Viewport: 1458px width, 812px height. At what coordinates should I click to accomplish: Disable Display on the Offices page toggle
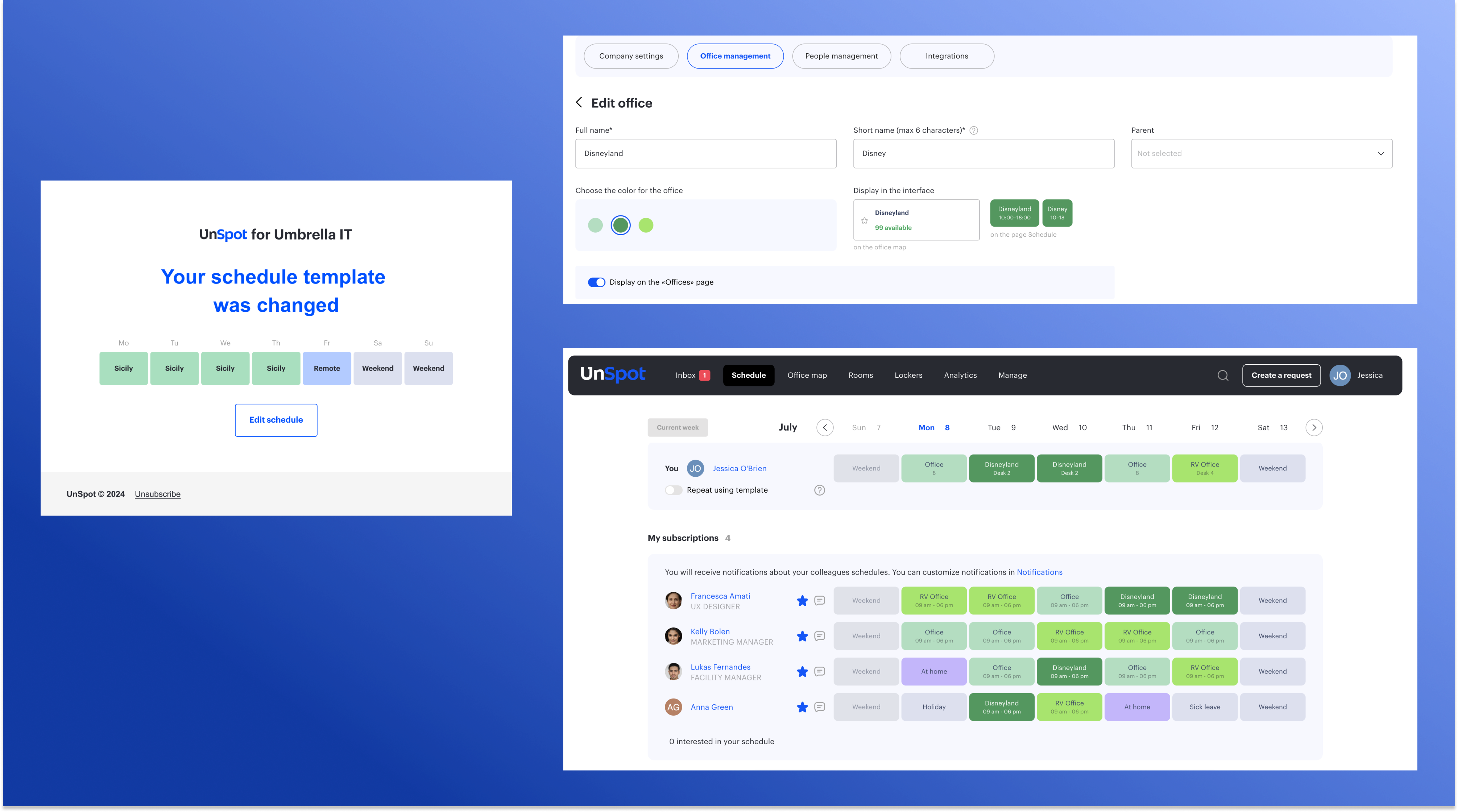596,282
